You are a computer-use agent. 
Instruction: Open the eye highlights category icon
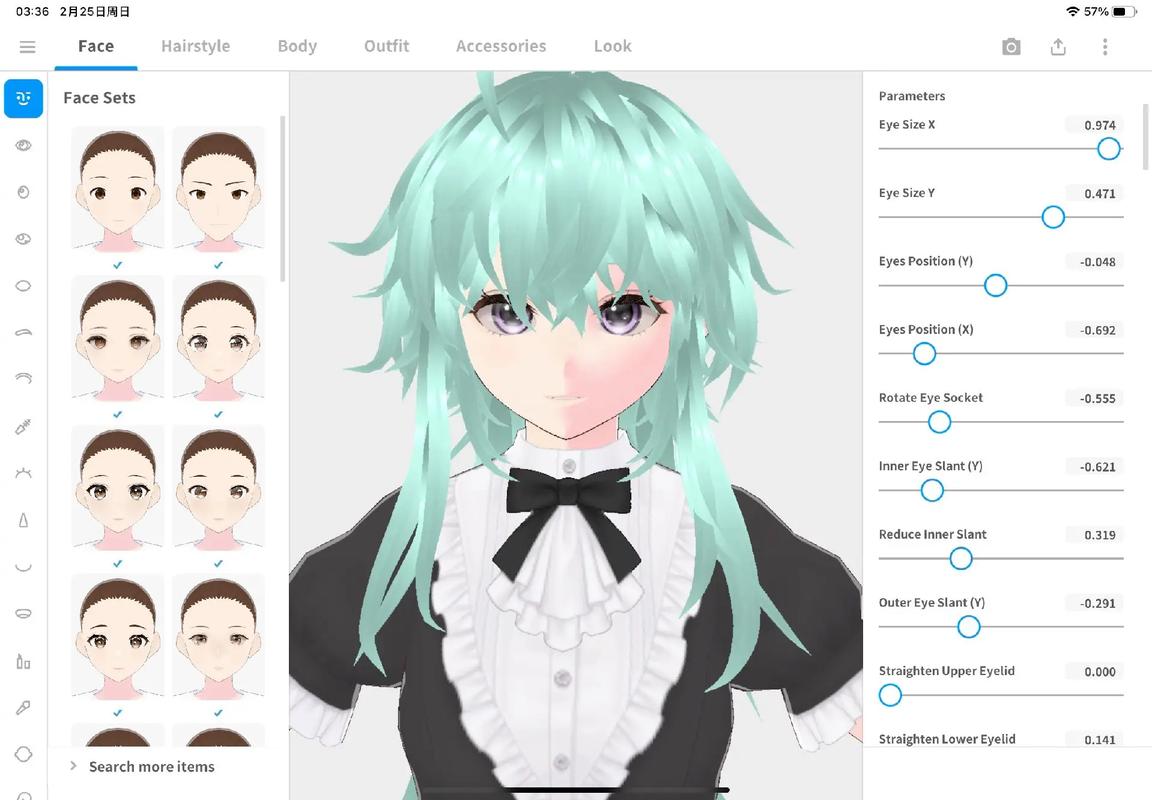coord(24,239)
